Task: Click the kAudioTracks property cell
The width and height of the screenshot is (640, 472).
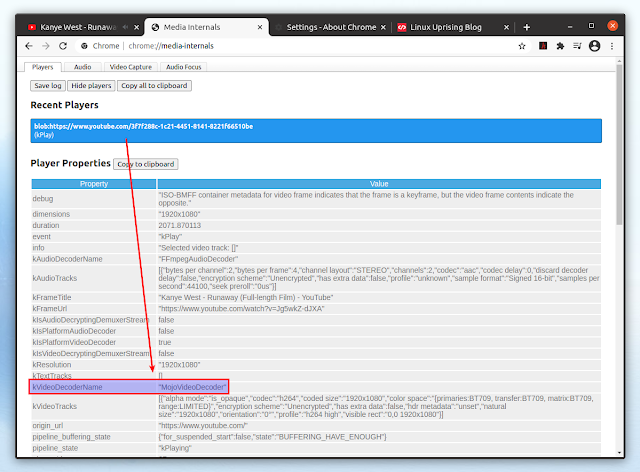Action: tap(94, 278)
